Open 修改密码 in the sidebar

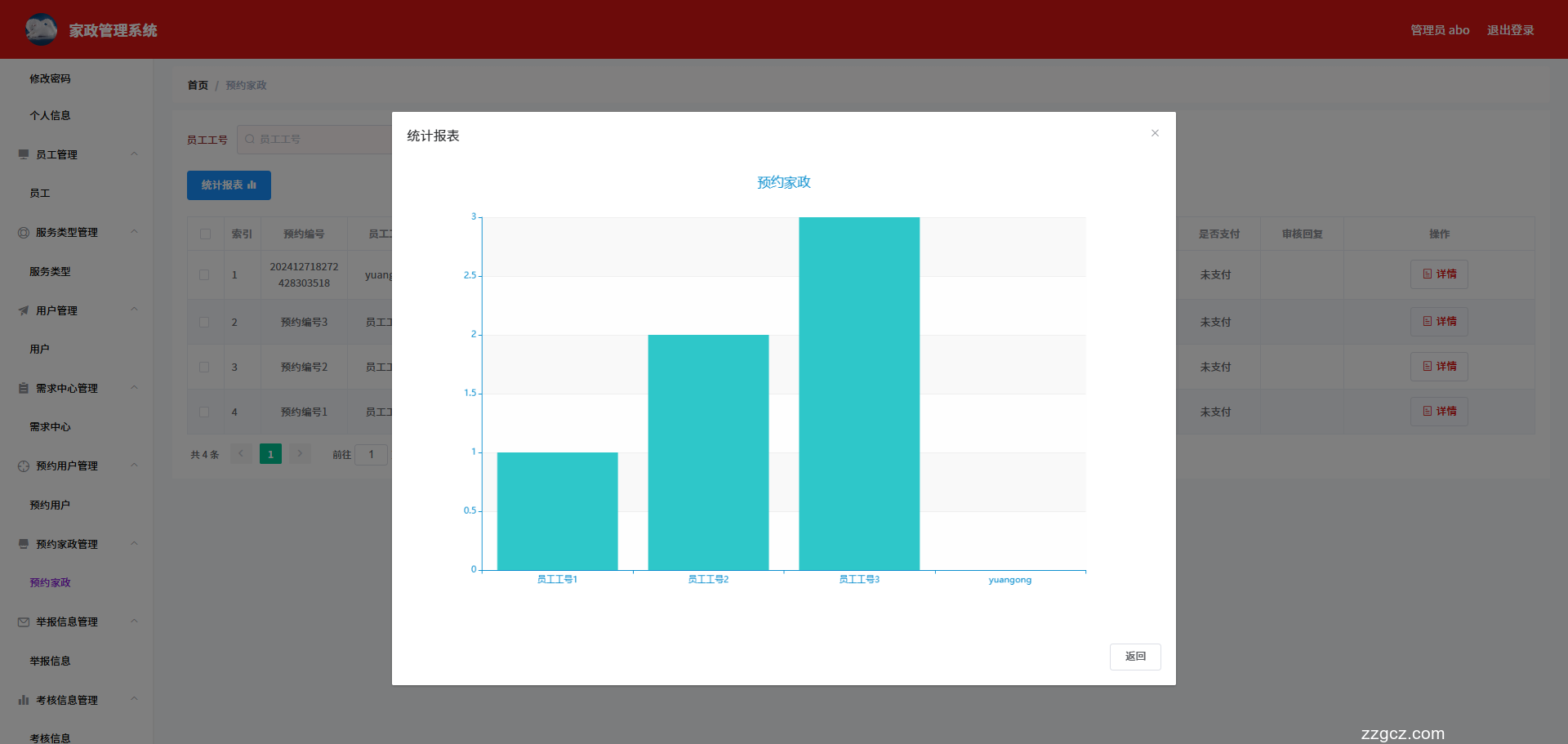click(50, 78)
